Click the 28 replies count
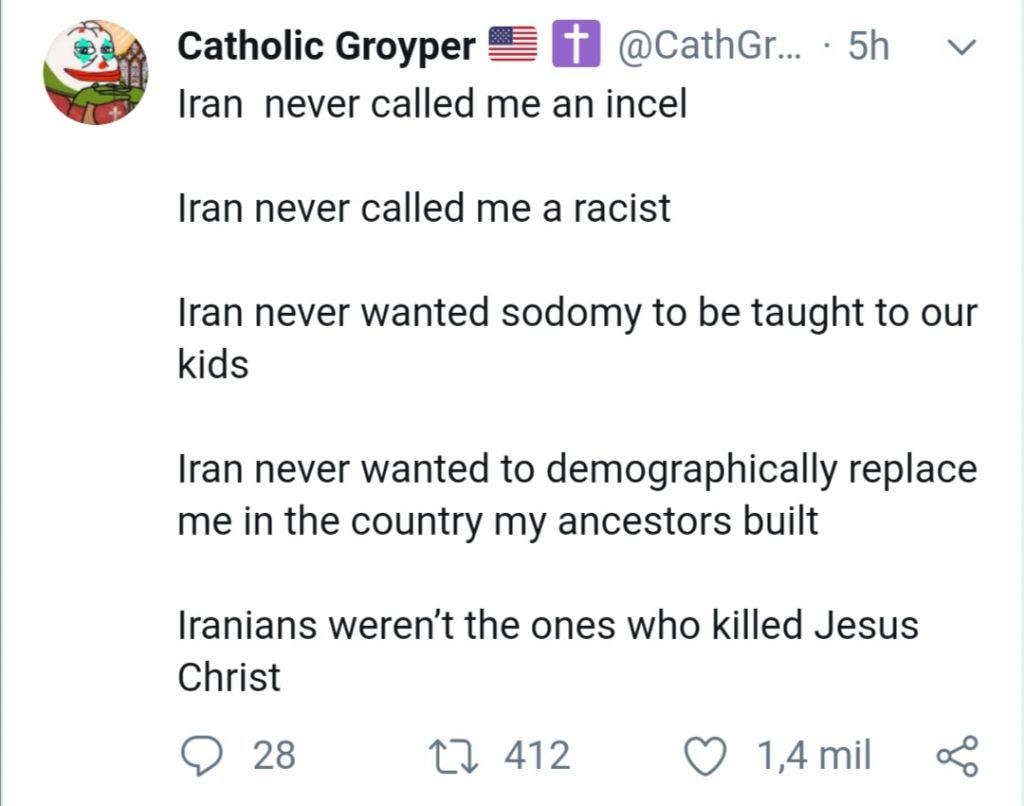 pyautogui.click(x=274, y=756)
